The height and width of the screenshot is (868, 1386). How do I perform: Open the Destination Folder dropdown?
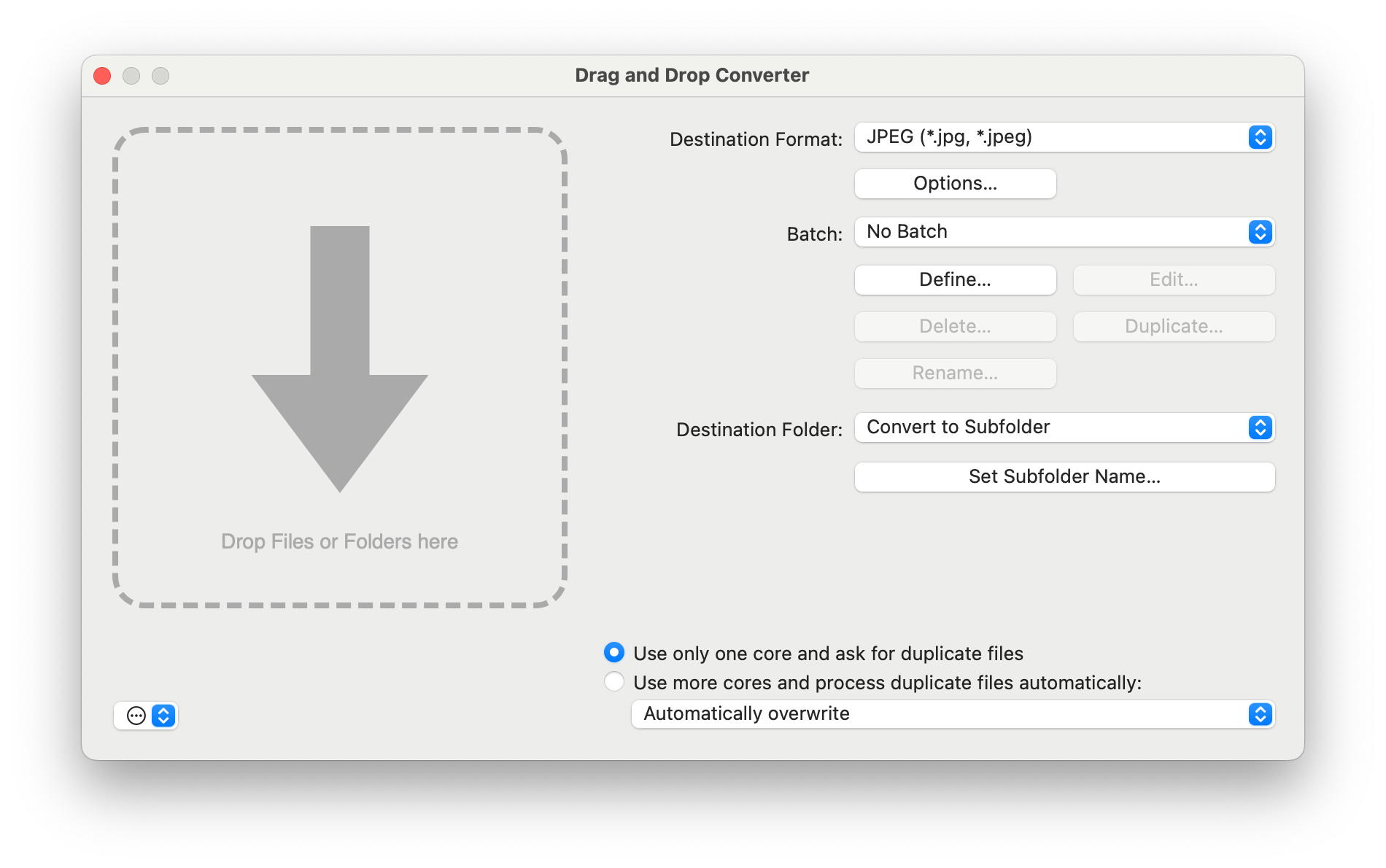pos(1064,427)
